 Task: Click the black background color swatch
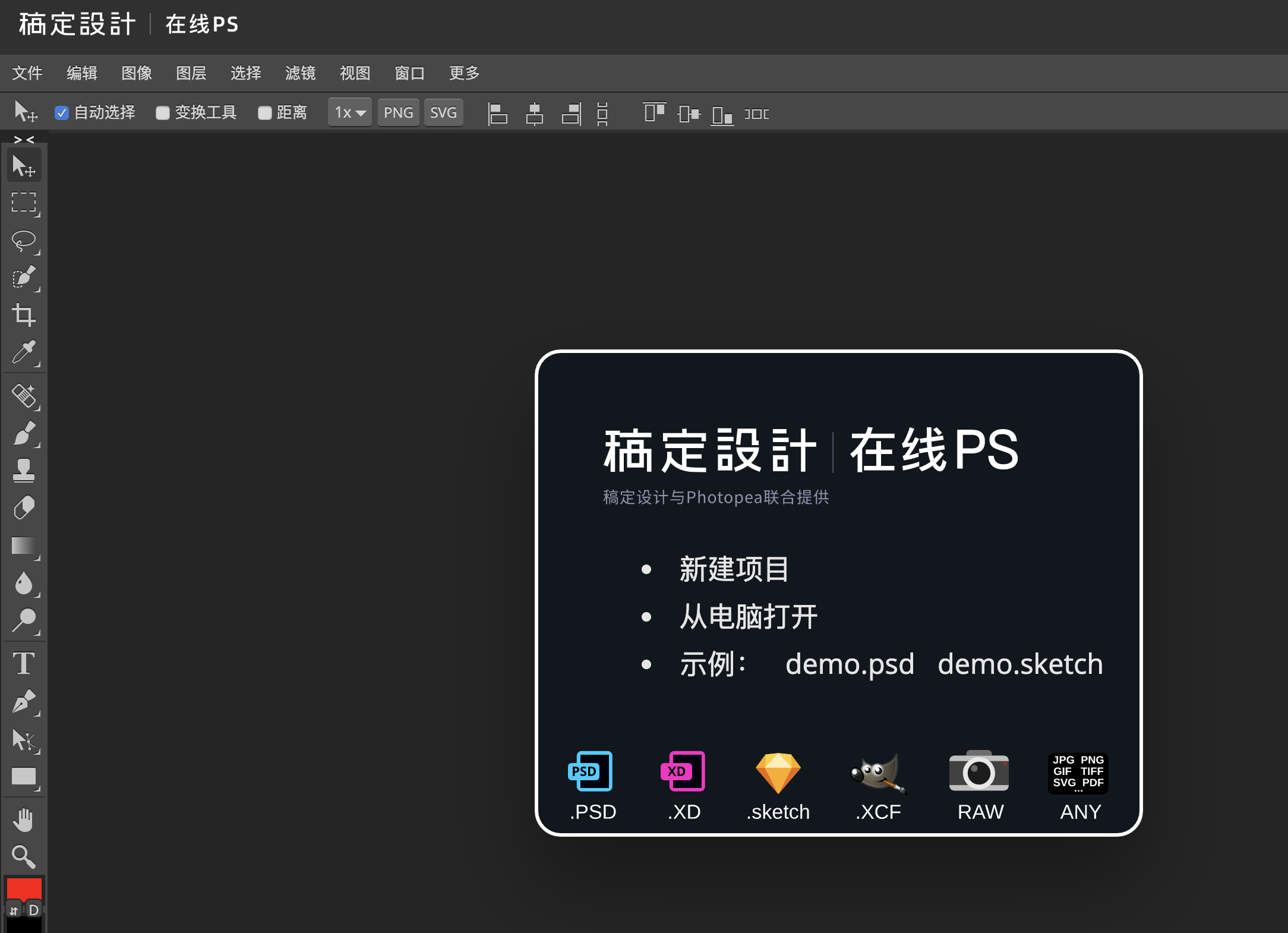click(x=24, y=925)
